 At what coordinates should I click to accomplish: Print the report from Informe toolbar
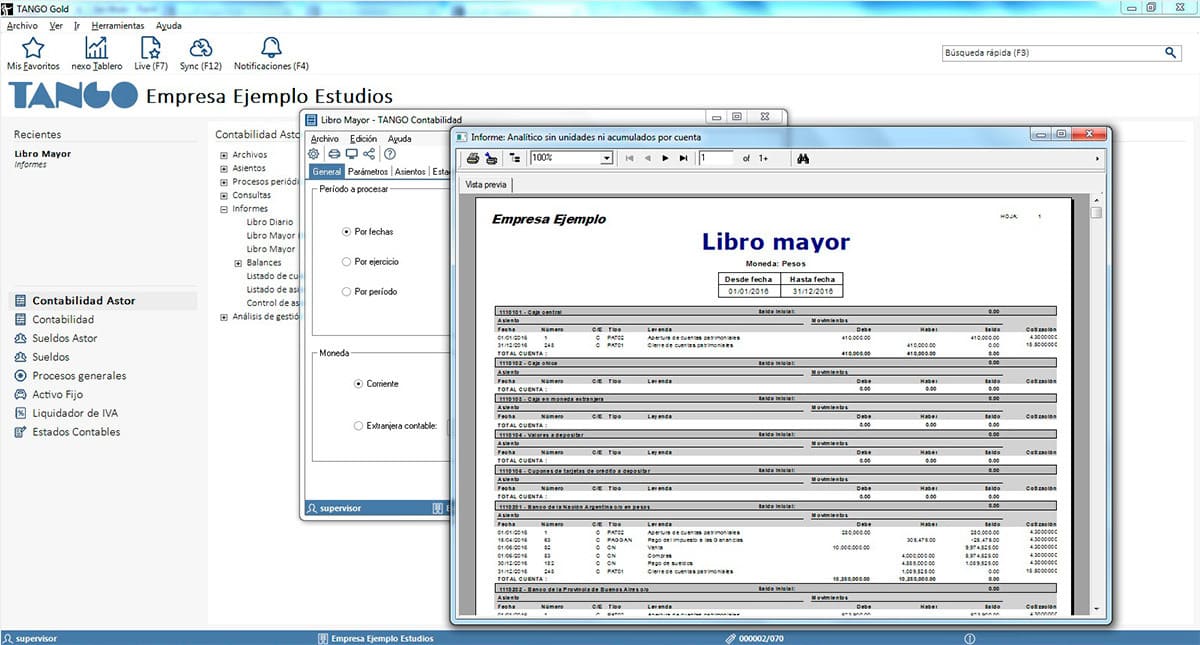473,158
